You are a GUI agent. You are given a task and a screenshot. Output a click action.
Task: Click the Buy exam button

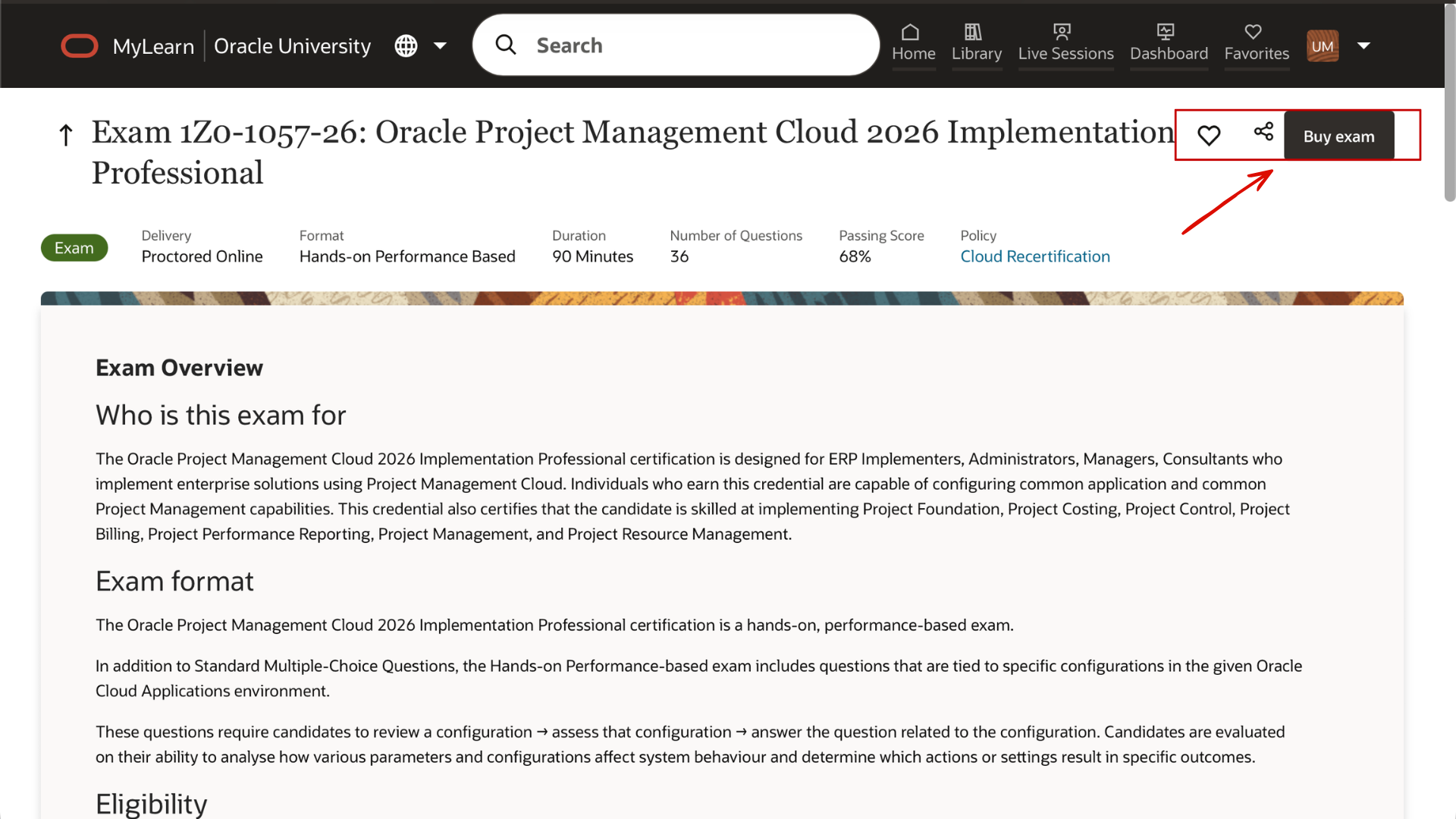[x=1338, y=136]
